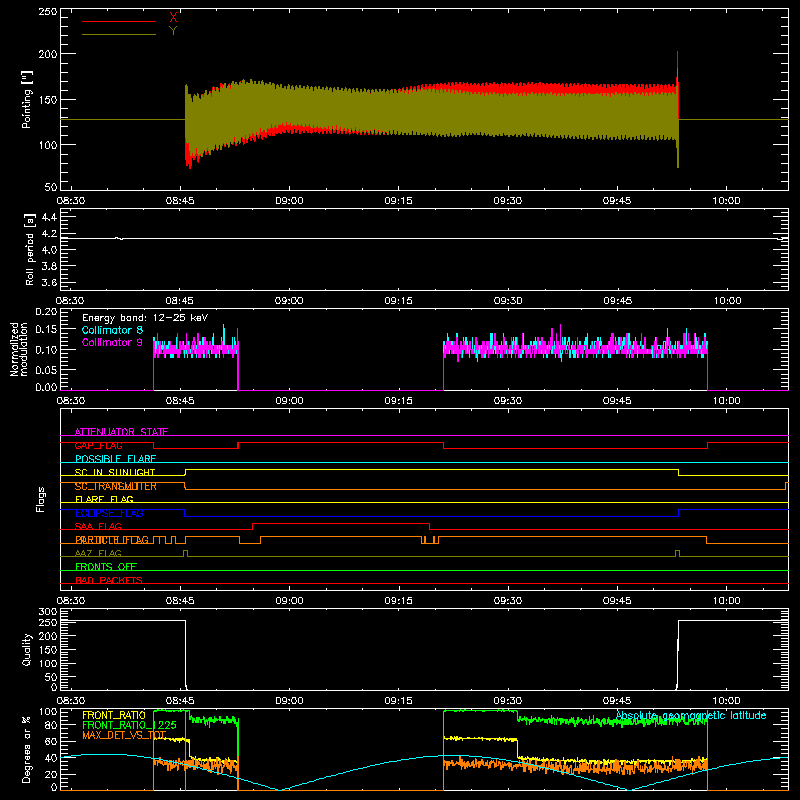Click the SC_TRANSMITTER flag label
800x800 pixels.
[x=115, y=486]
